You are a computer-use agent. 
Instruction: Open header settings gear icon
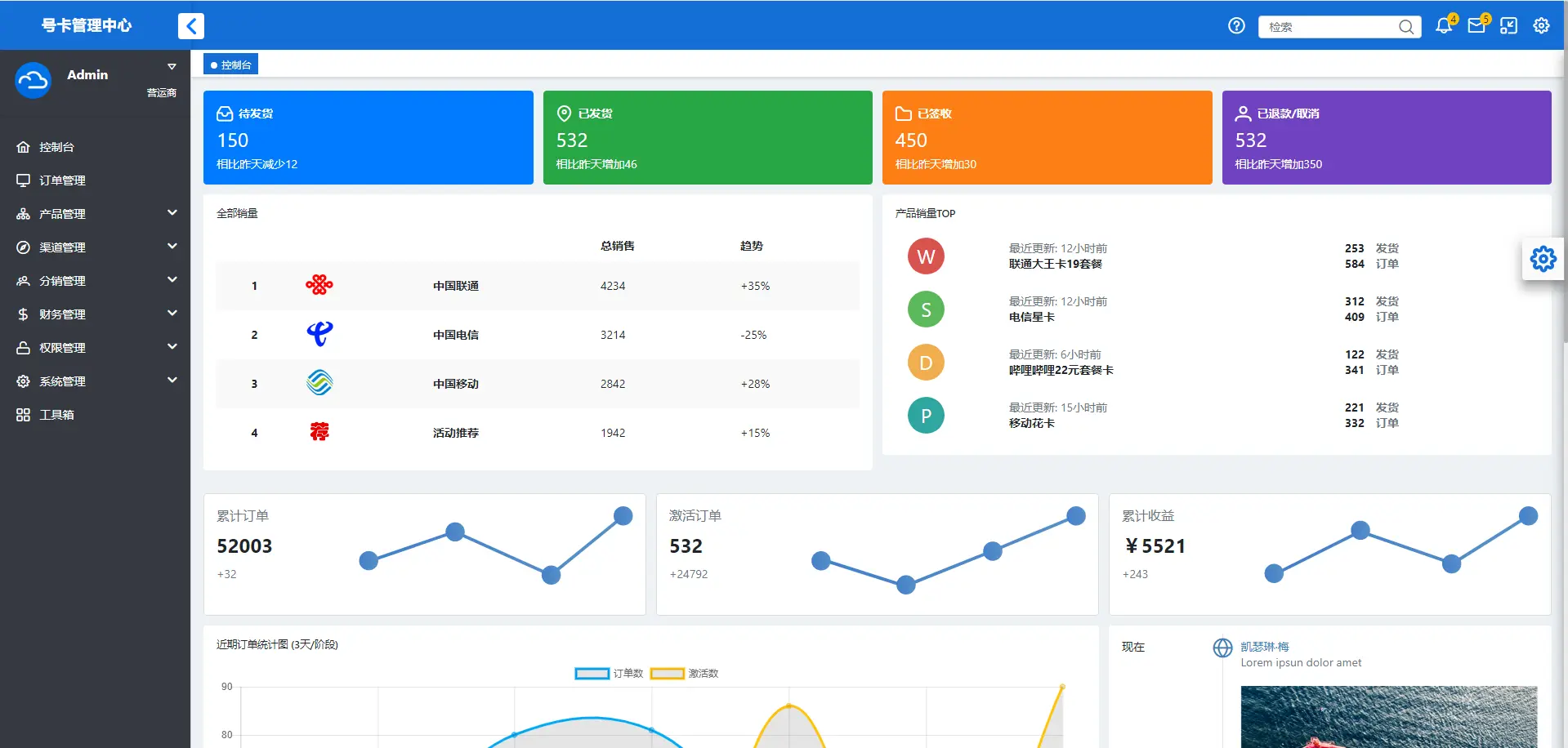[1541, 26]
